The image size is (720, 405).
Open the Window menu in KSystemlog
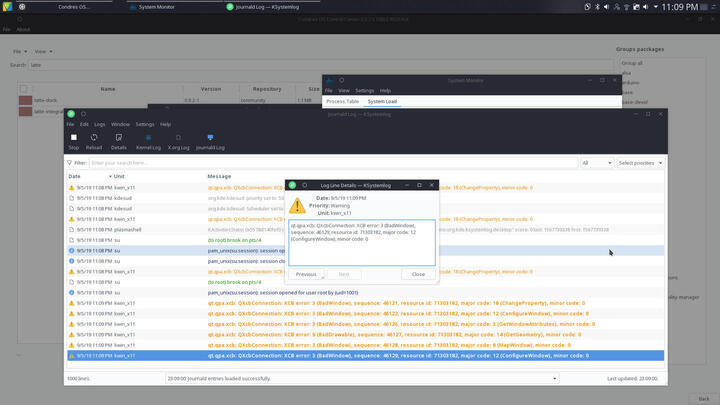tap(120, 124)
